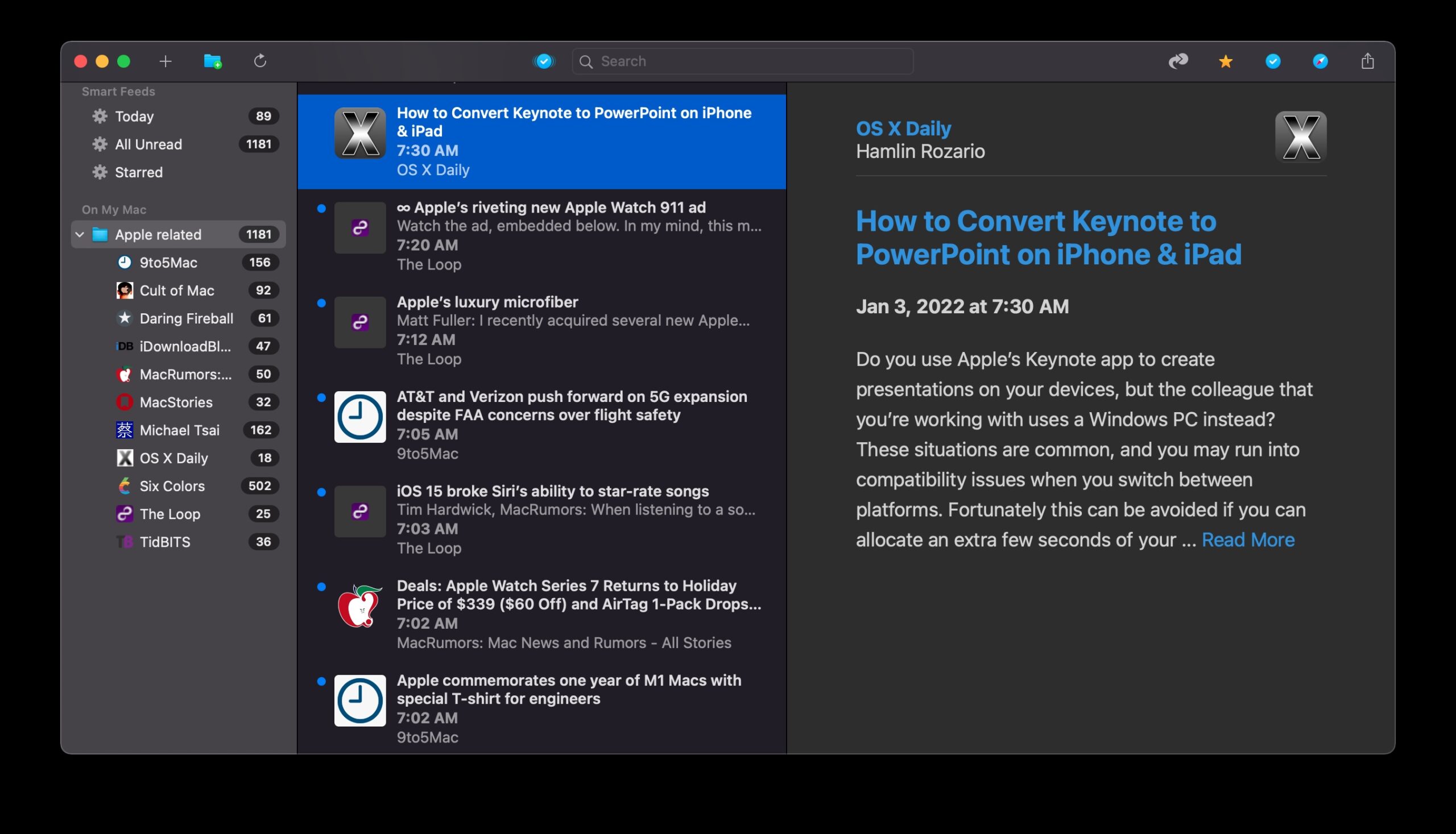
Task: Click the TidBITS feed icon
Action: point(125,542)
